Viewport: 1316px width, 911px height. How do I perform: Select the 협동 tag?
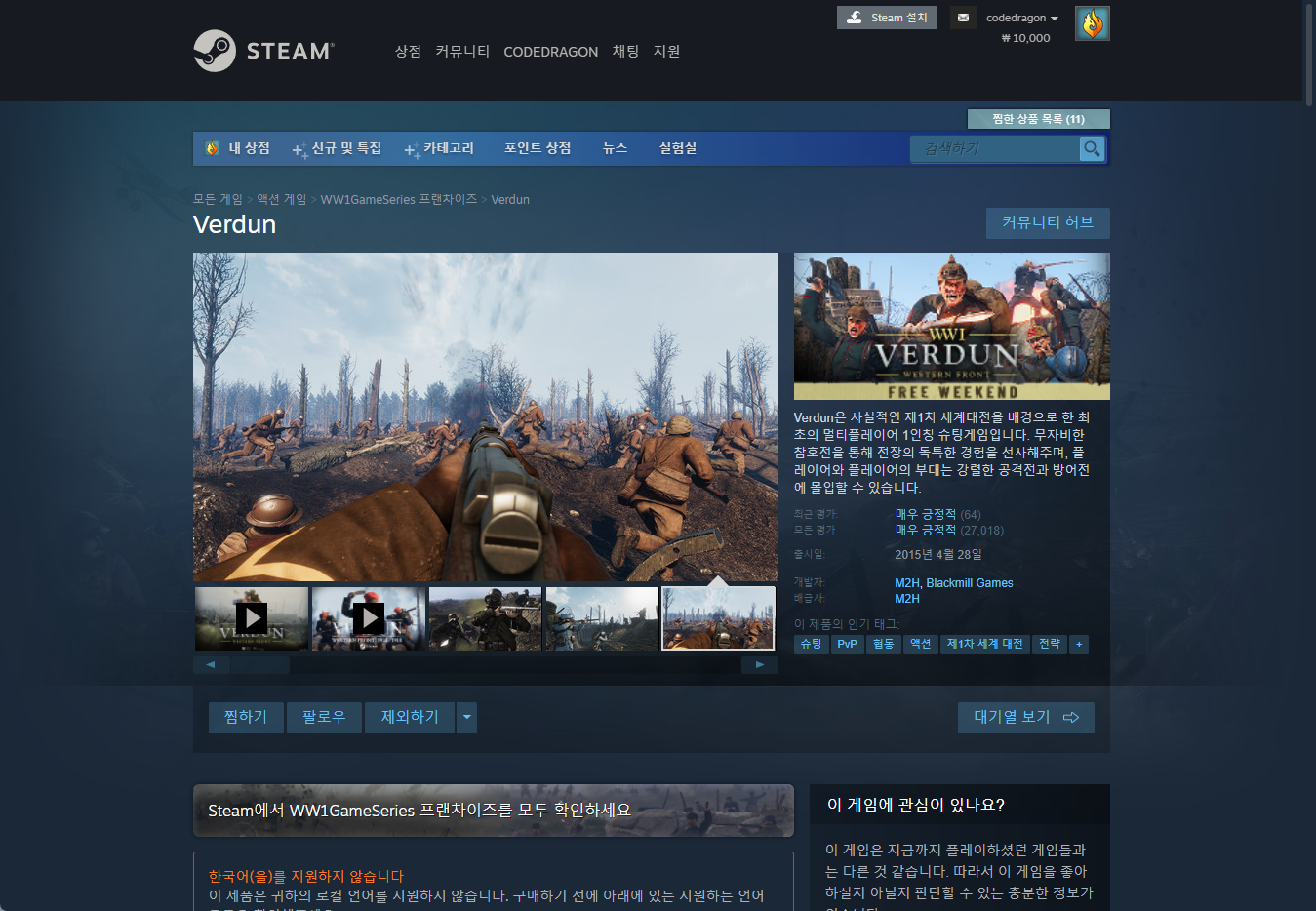click(883, 644)
